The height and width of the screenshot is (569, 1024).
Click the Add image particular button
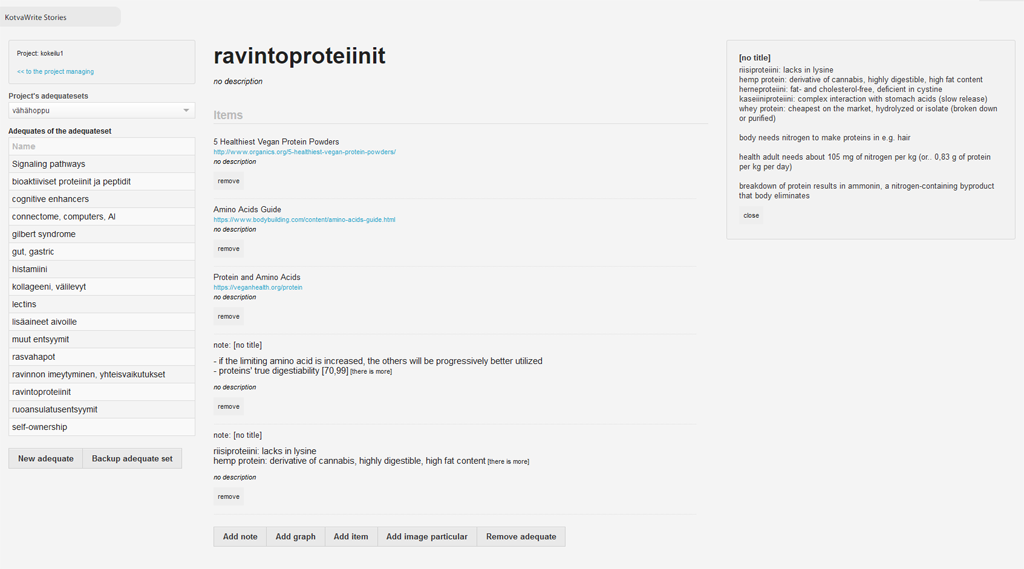(426, 537)
